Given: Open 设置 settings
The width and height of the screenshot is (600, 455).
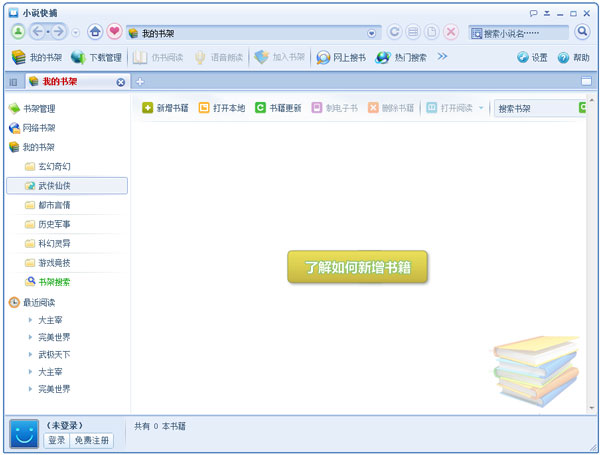Looking at the screenshot, I should click(x=532, y=58).
